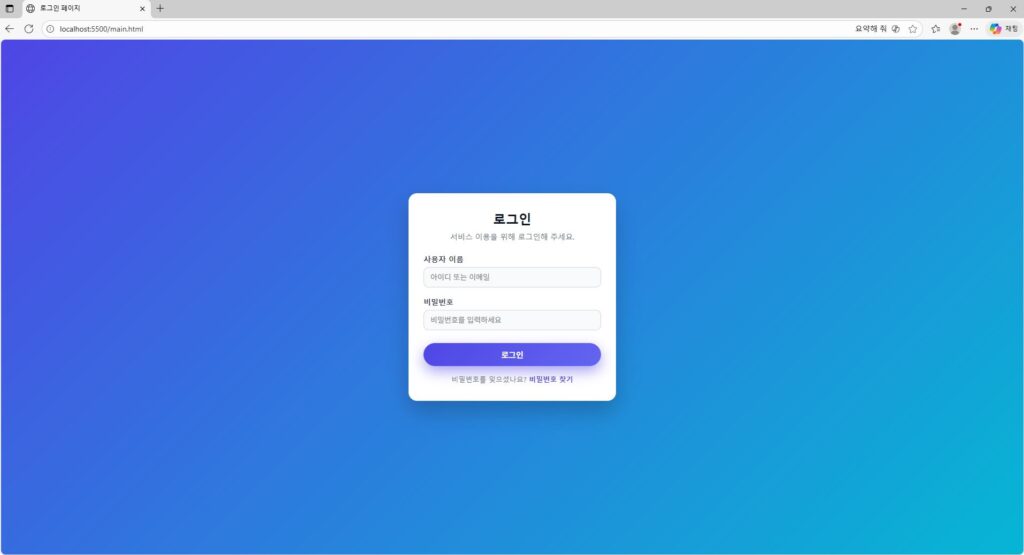
Task: Click the small icon next to 요약해 줘
Action: (x=896, y=29)
